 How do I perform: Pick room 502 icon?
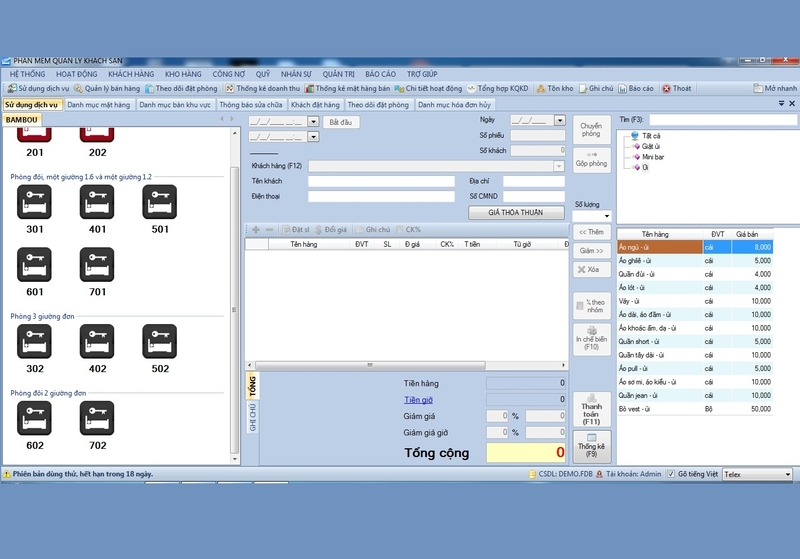[x=160, y=342]
